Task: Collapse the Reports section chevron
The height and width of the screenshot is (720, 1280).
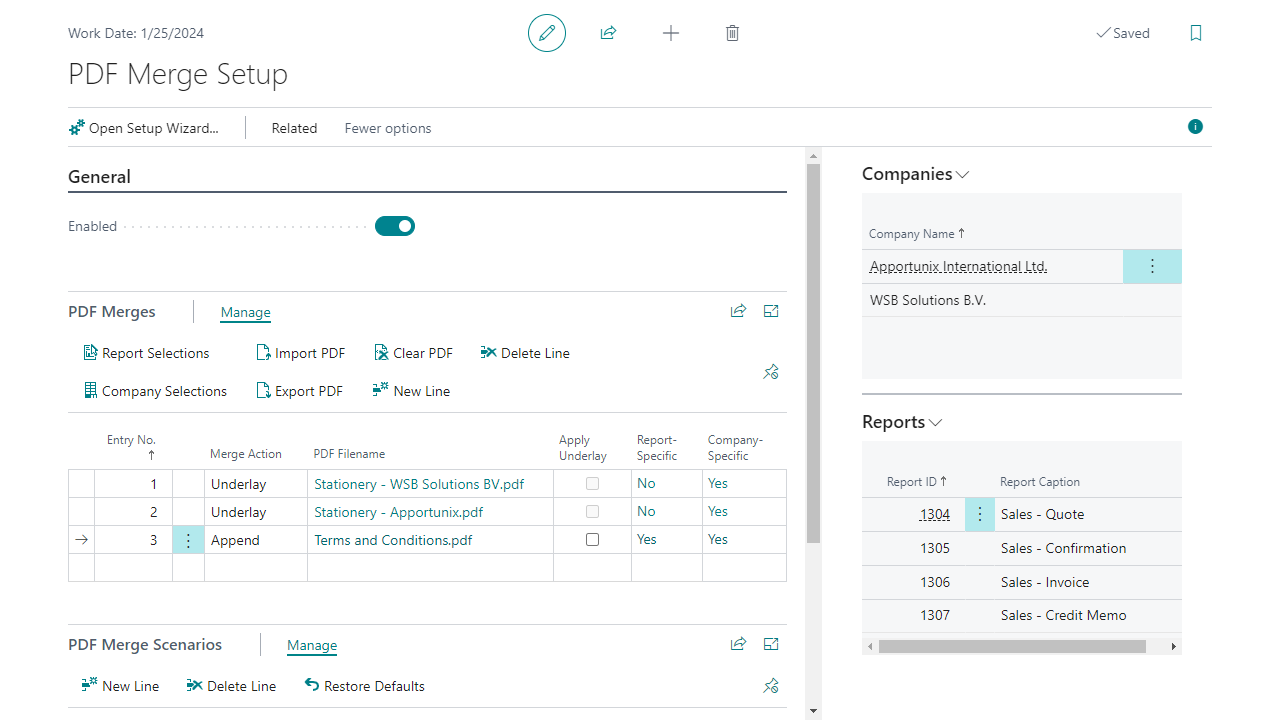Action: (936, 423)
